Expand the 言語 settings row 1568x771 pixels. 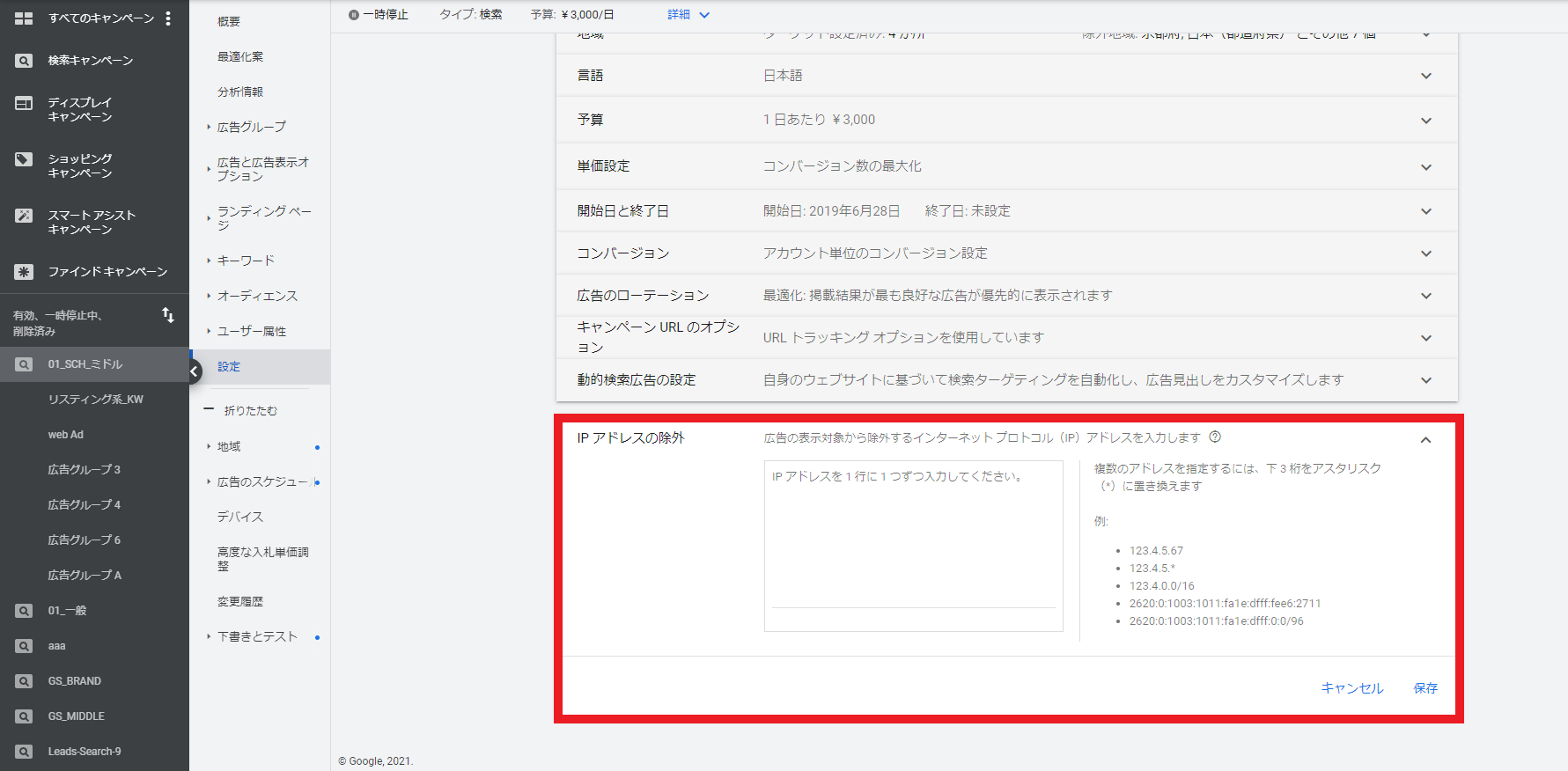point(1007,76)
